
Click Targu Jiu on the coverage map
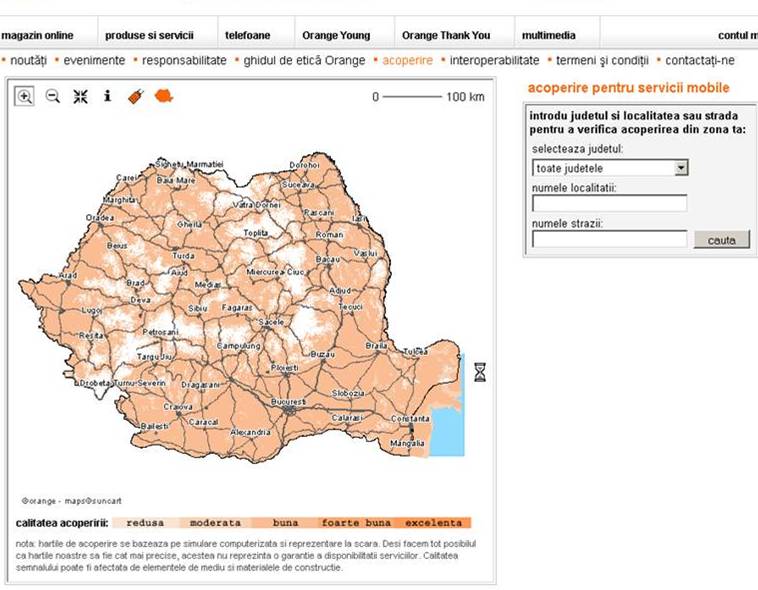click(155, 356)
